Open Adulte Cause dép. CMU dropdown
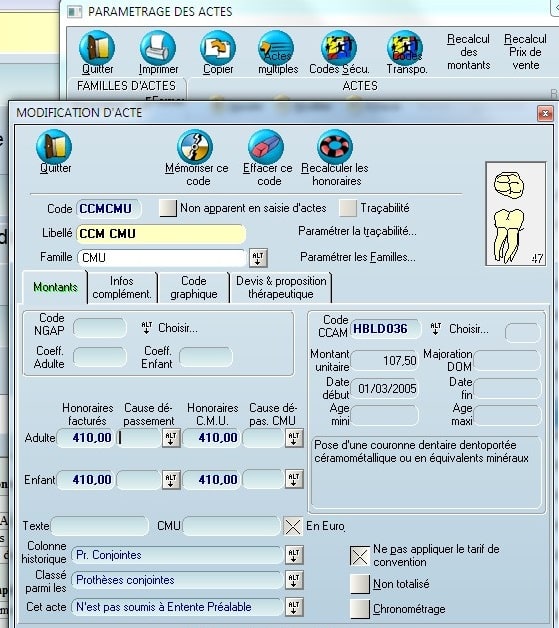559x628 pixels. pyautogui.click(x=294, y=438)
